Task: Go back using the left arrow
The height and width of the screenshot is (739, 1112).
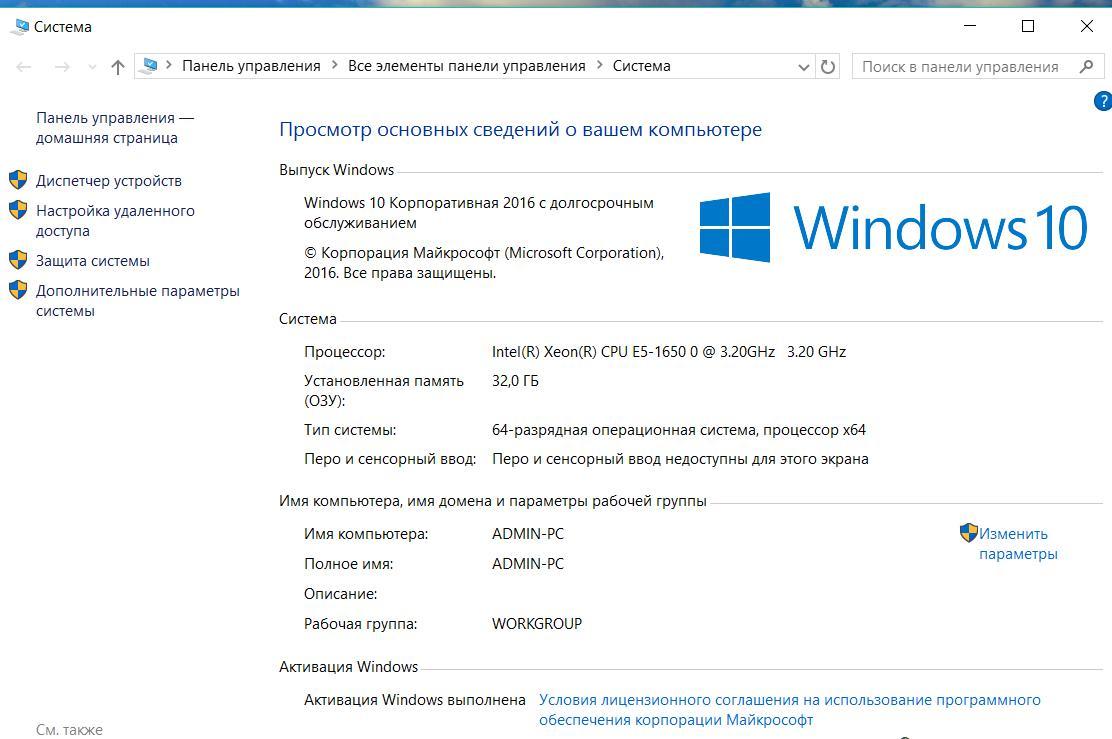Action: coord(23,67)
